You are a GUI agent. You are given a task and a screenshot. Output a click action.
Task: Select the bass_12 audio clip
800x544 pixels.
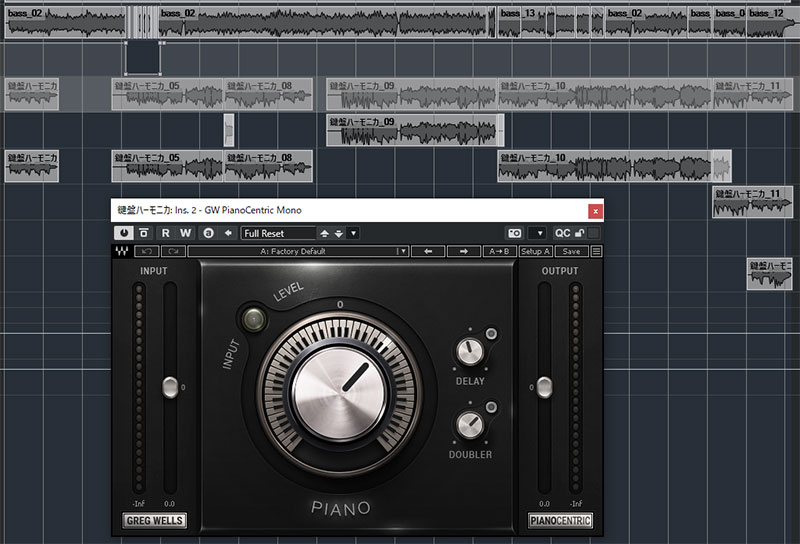coord(771,22)
